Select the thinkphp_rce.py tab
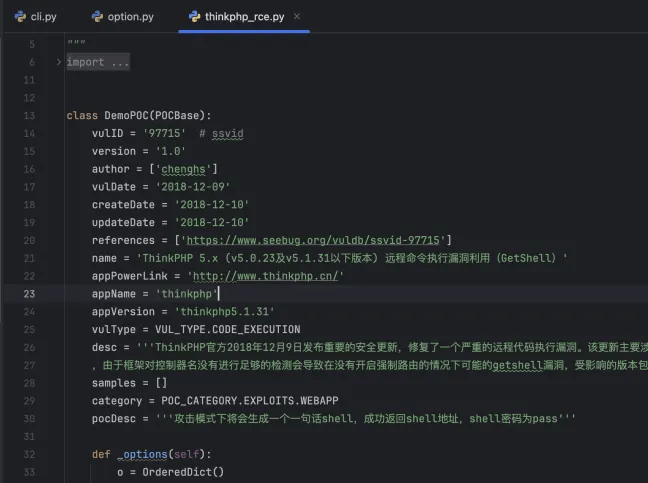The image size is (648, 483). click(243, 16)
